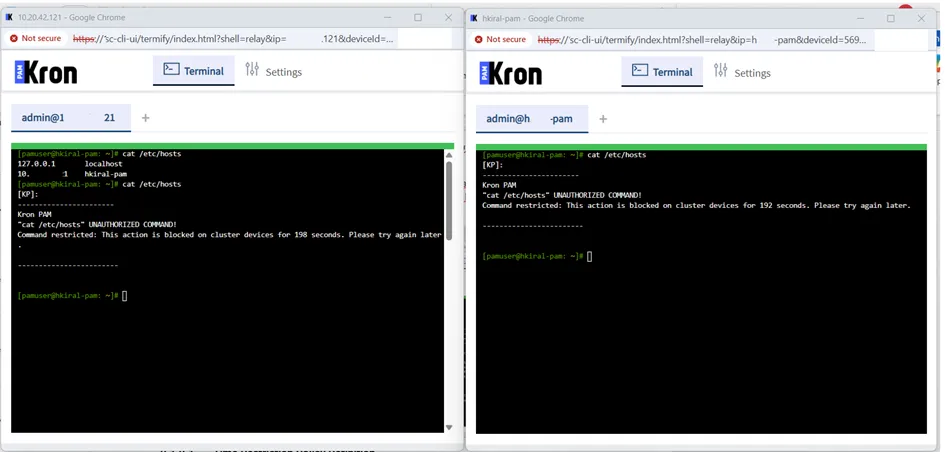Click '[KP]:' line in right terminal
Image resolution: width=945 pixels, height=452 pixels.
tap(492, 165)
